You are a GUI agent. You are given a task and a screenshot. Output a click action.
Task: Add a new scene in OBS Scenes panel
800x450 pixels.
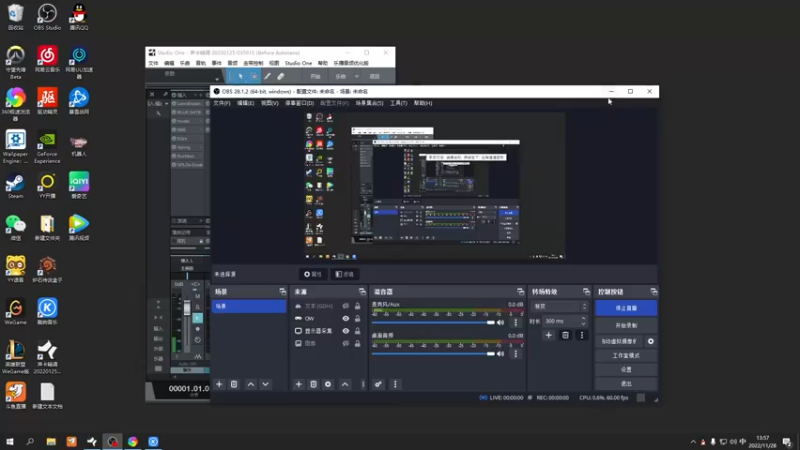point(219,384)
